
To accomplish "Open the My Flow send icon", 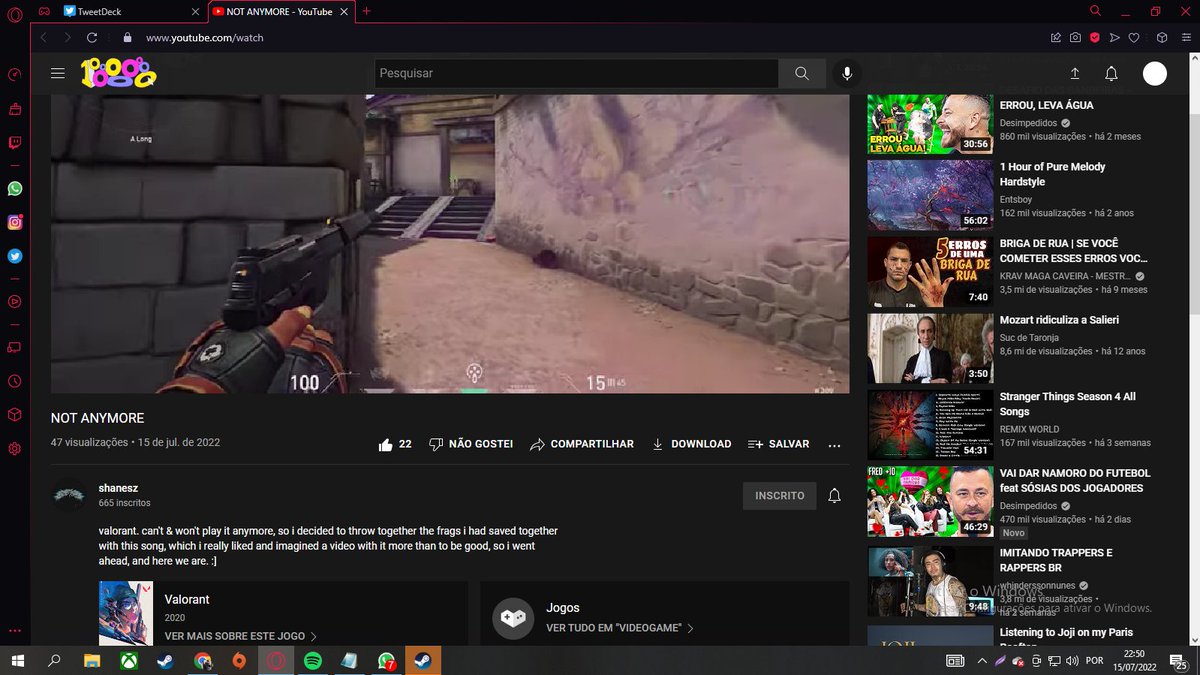I will pyautogui.click(x=1115, y=38).
